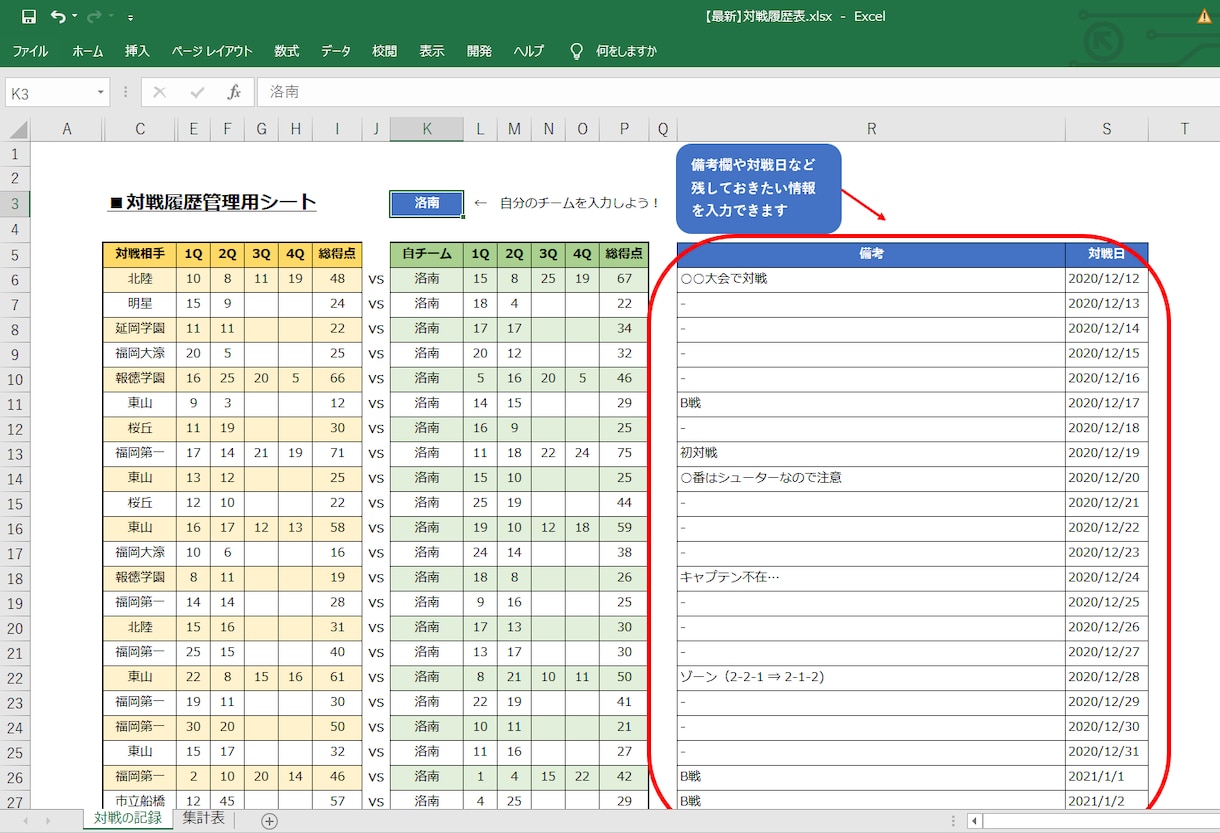Click the lightbulb Tell Me icon
Image resolution: width=1220 pixels, height=833 pixels.
[576, 51]
